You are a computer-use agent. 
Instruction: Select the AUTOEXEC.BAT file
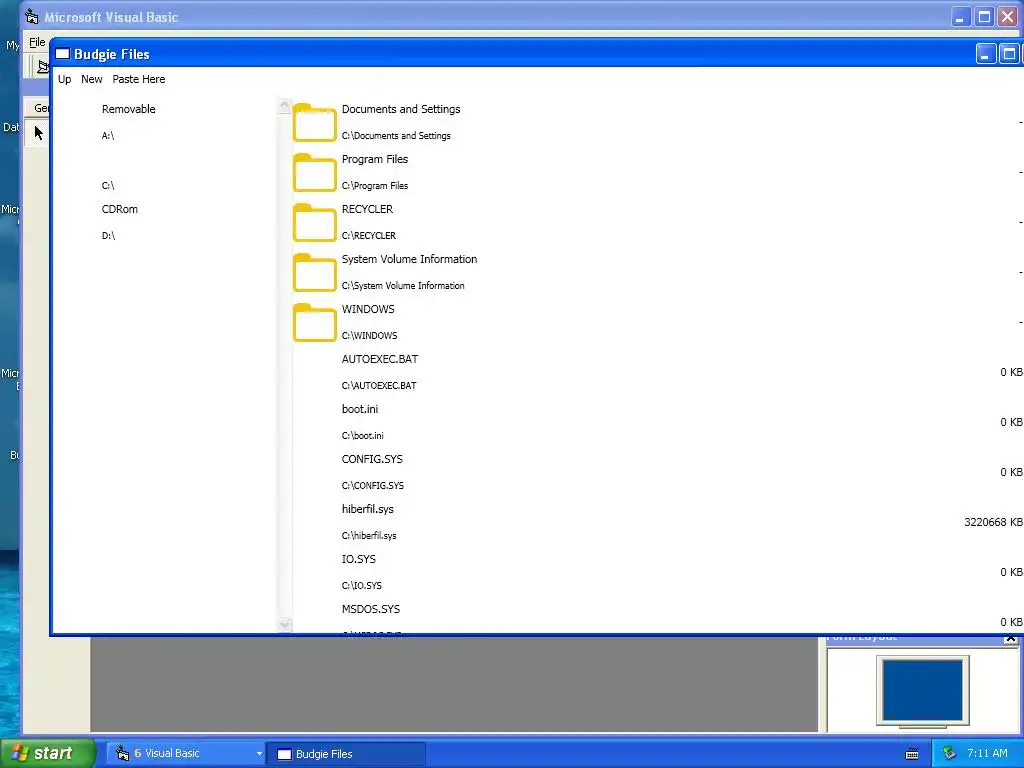(x=379, y=359)
